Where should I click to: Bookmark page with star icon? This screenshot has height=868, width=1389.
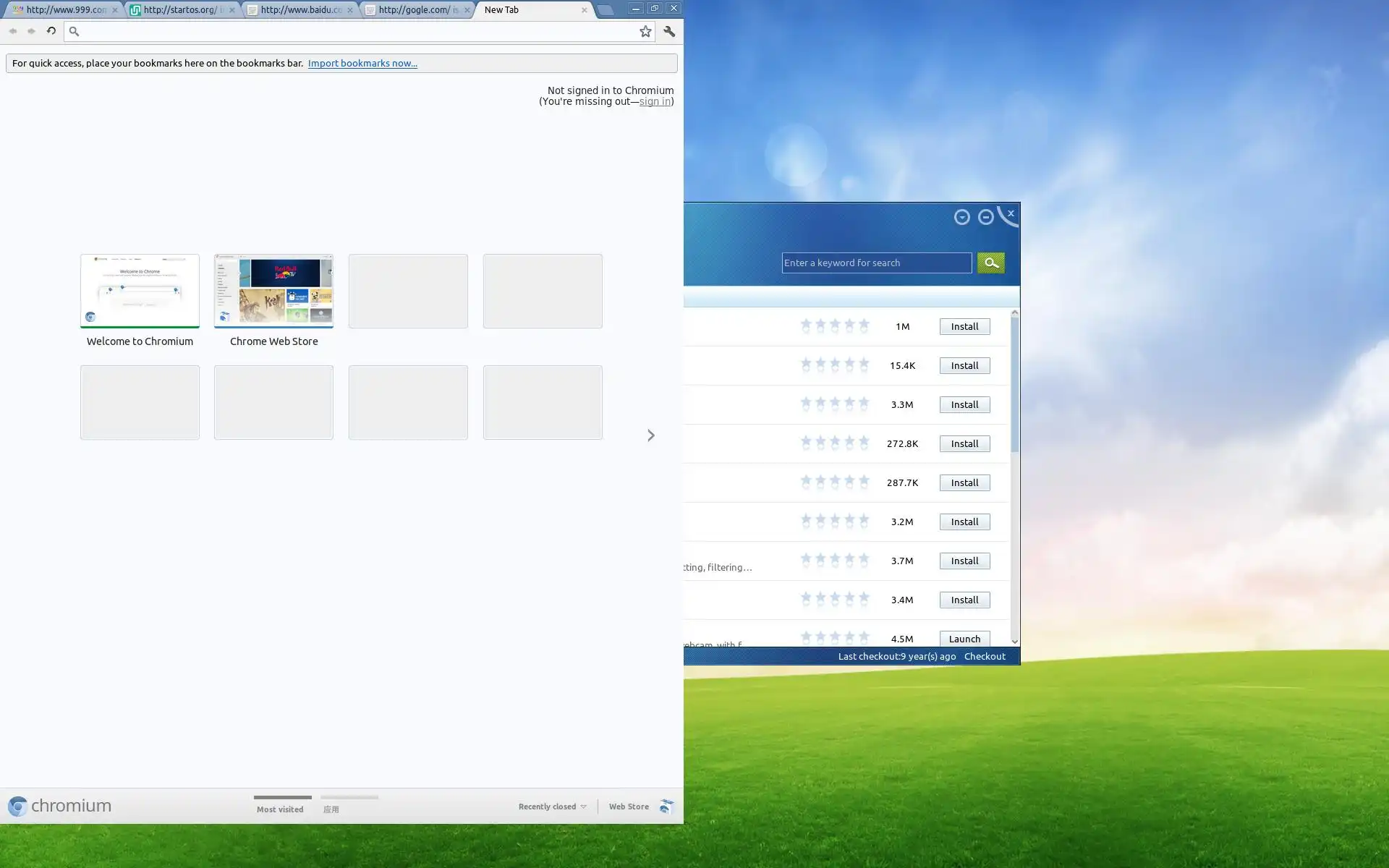click(645, 31)
